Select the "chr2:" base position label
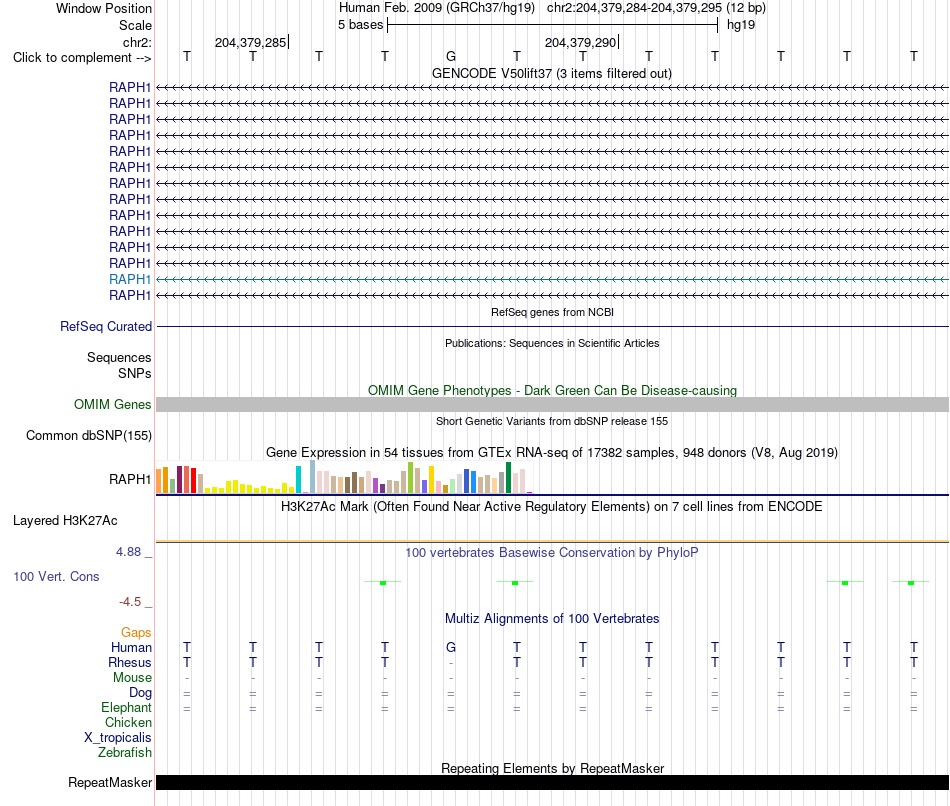The width and height of the screenshot is (950, 806). [x=137, y=42]
